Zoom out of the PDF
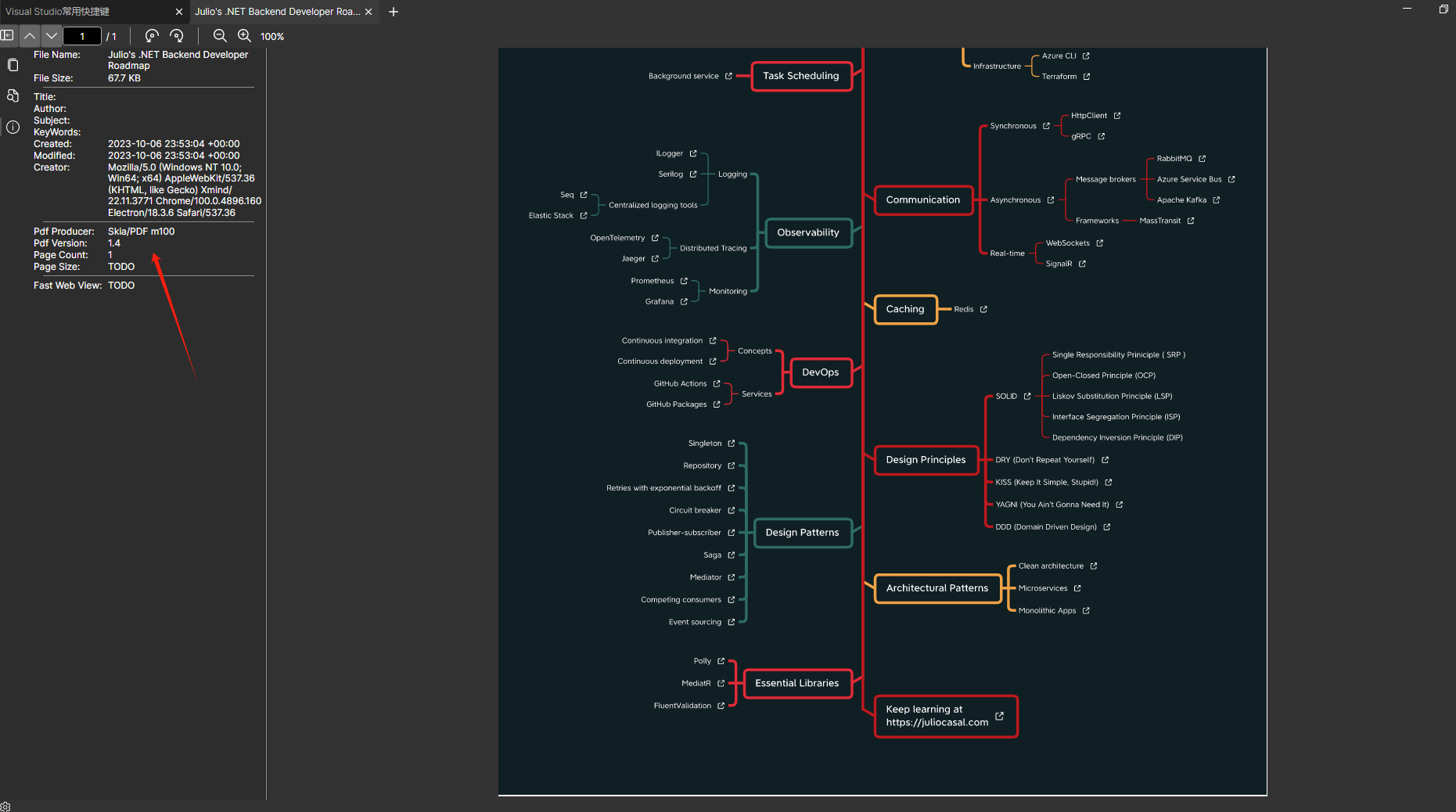Screen dimensions: 1456x812 click(x=220, y=36)
